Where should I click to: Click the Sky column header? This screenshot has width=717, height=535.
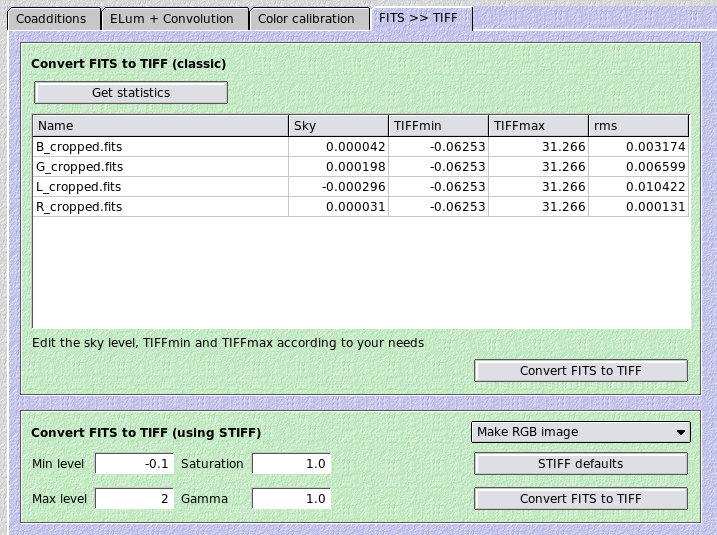coord(338,126)
